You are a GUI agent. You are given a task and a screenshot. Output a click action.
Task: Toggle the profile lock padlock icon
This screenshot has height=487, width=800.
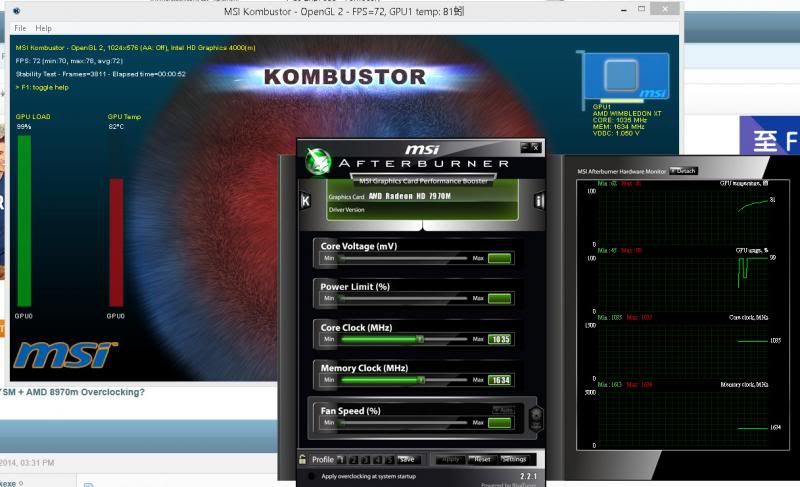click(x=302, y=459)
